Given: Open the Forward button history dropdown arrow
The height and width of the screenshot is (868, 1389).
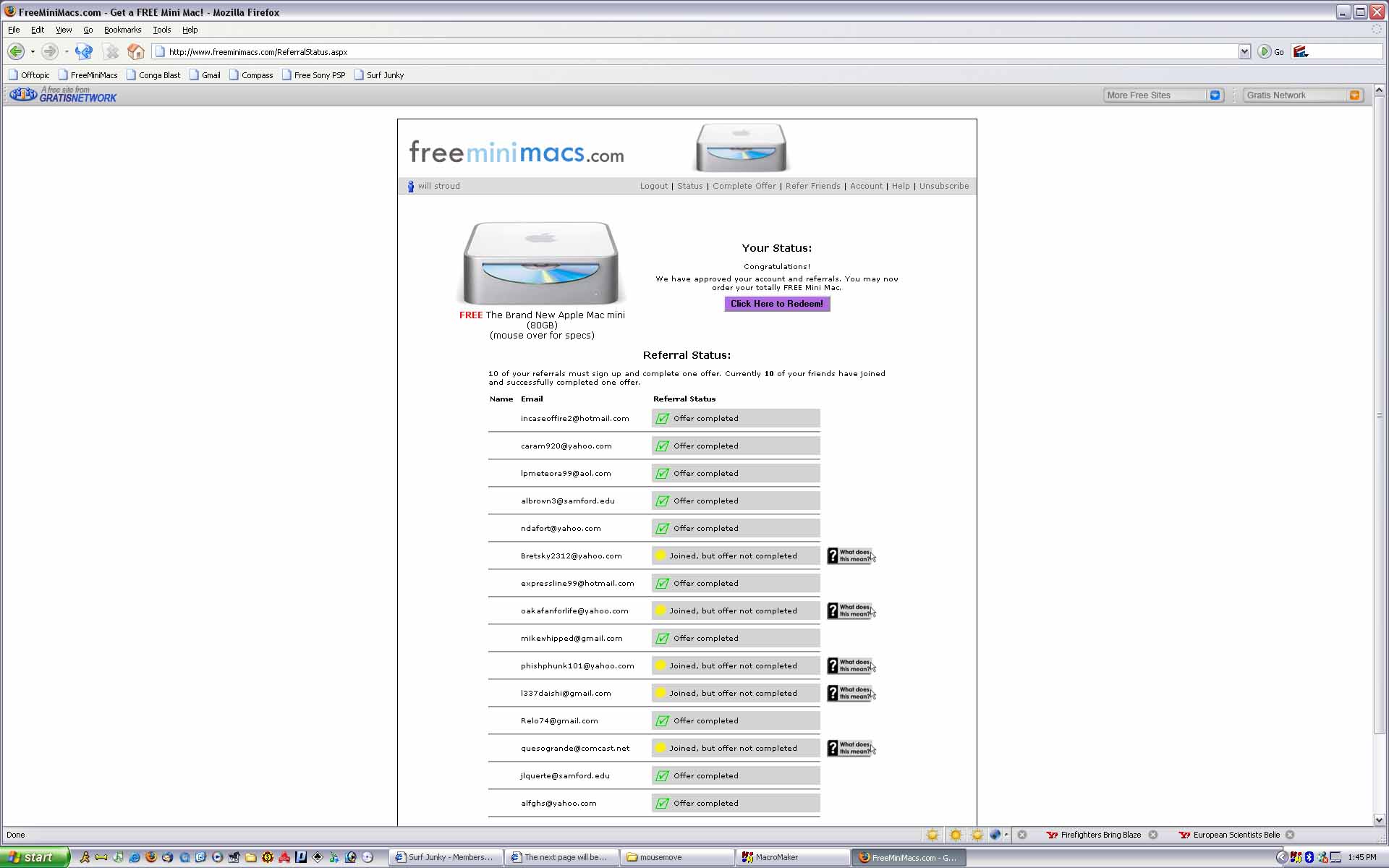Looking at the screenshot, I should click(66, 51).
